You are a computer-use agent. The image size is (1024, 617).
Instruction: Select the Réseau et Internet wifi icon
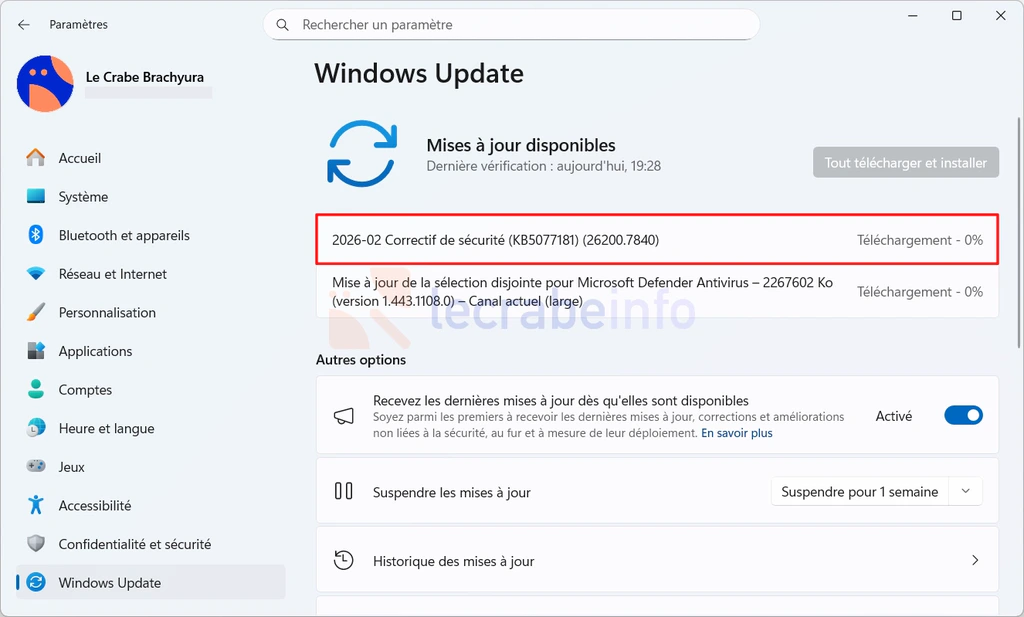click(36, 274)
